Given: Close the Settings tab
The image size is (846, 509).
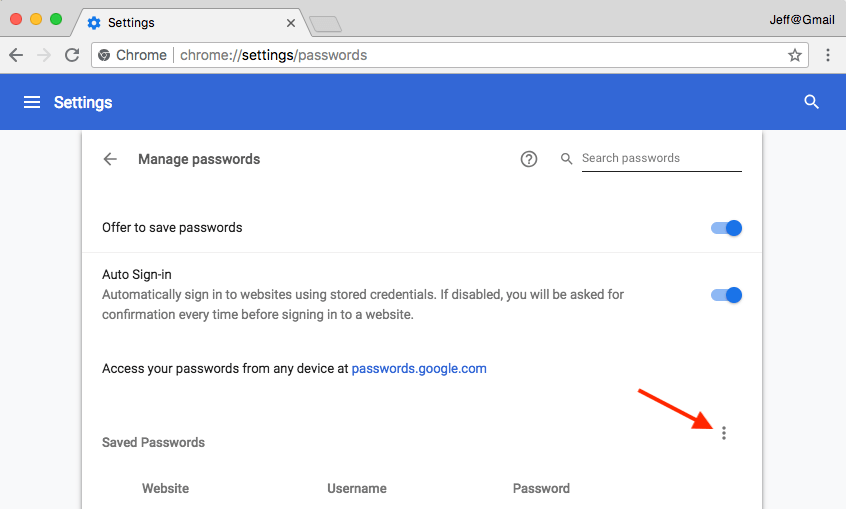Looking at the screenshot, I should coord(291,23).
